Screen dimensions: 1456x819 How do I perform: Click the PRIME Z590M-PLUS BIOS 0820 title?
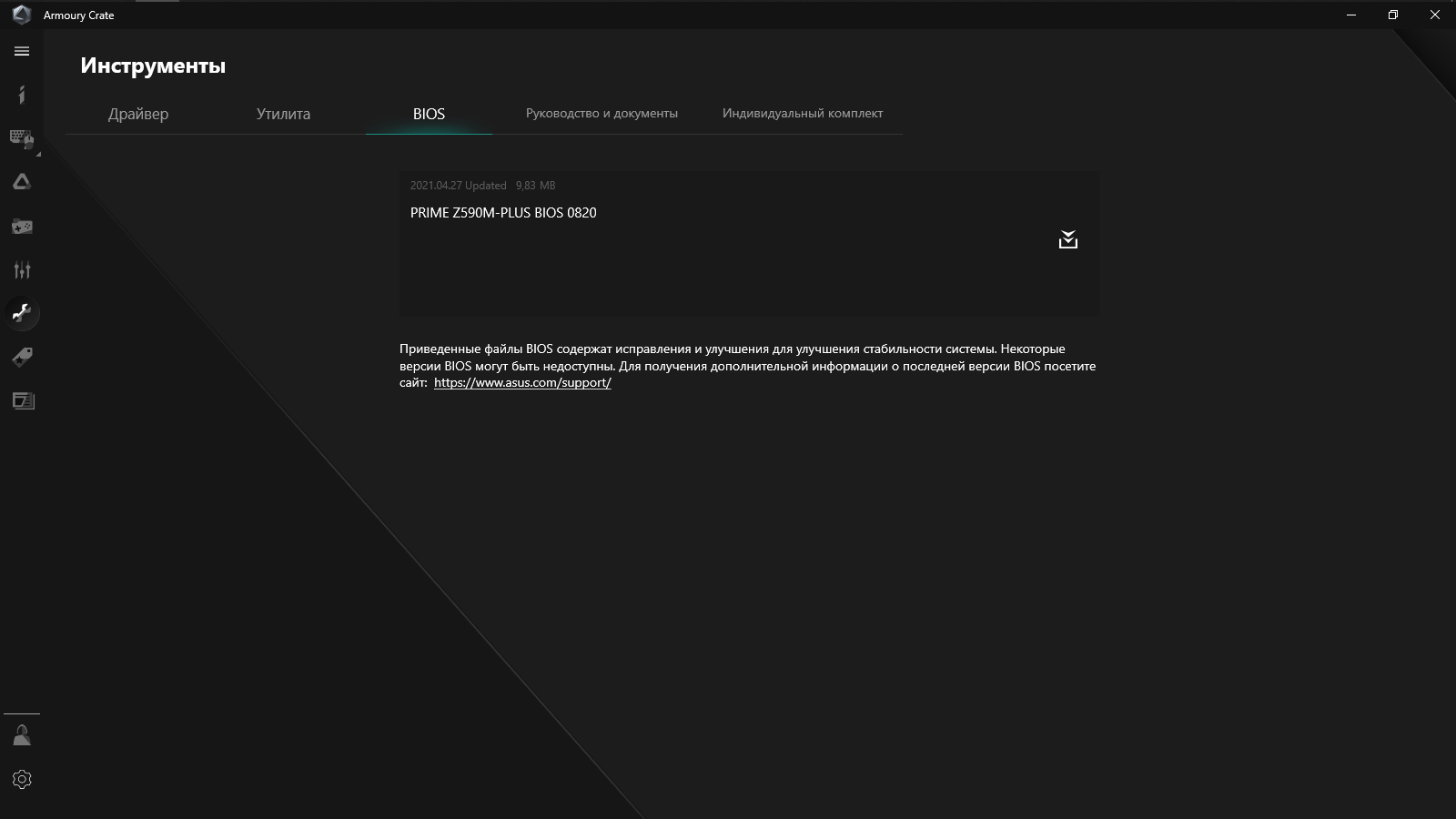503,213
